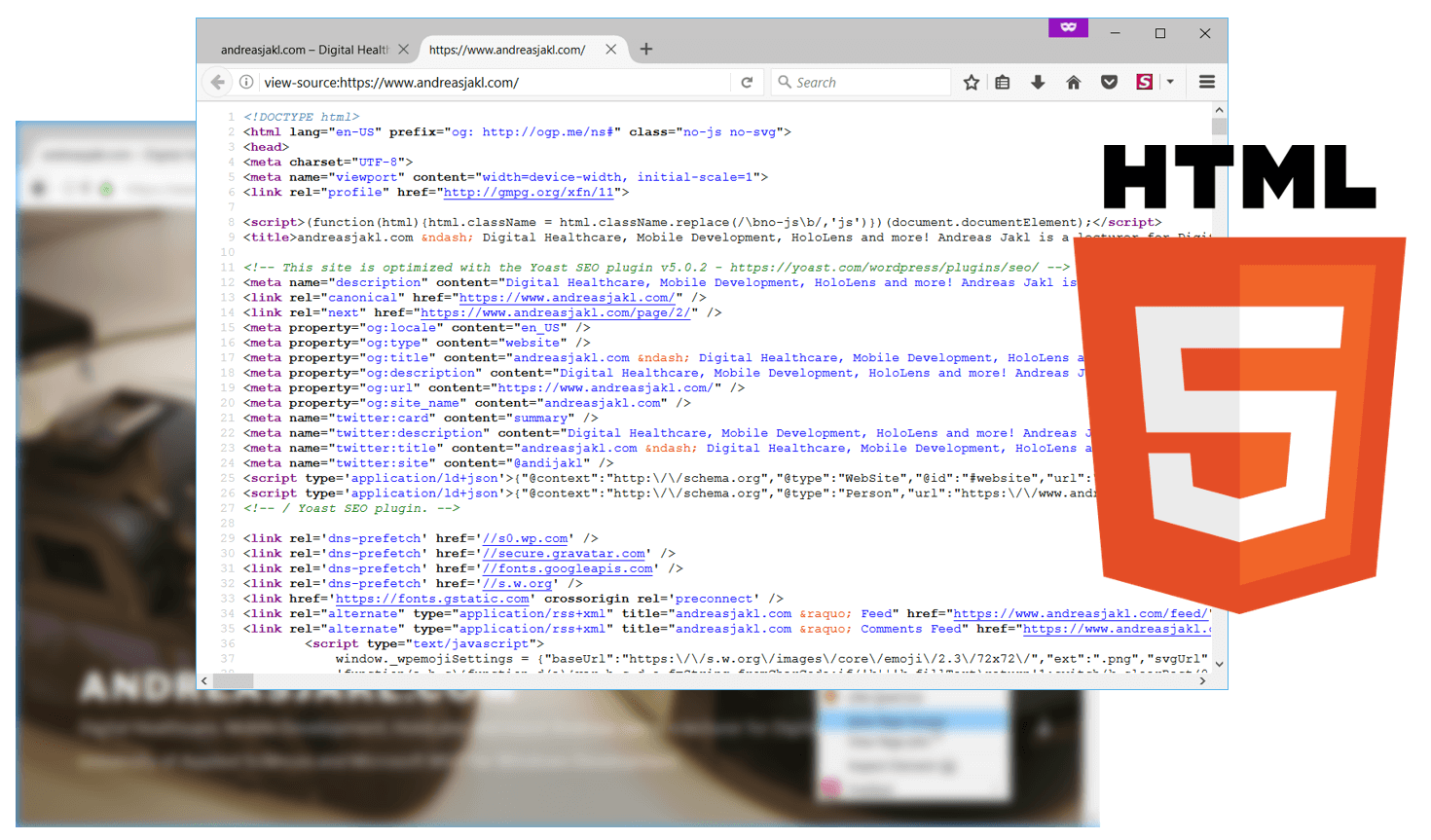Click the vertical scrollbar up arrow
1431x840 pixels.
coord(1219,110)
